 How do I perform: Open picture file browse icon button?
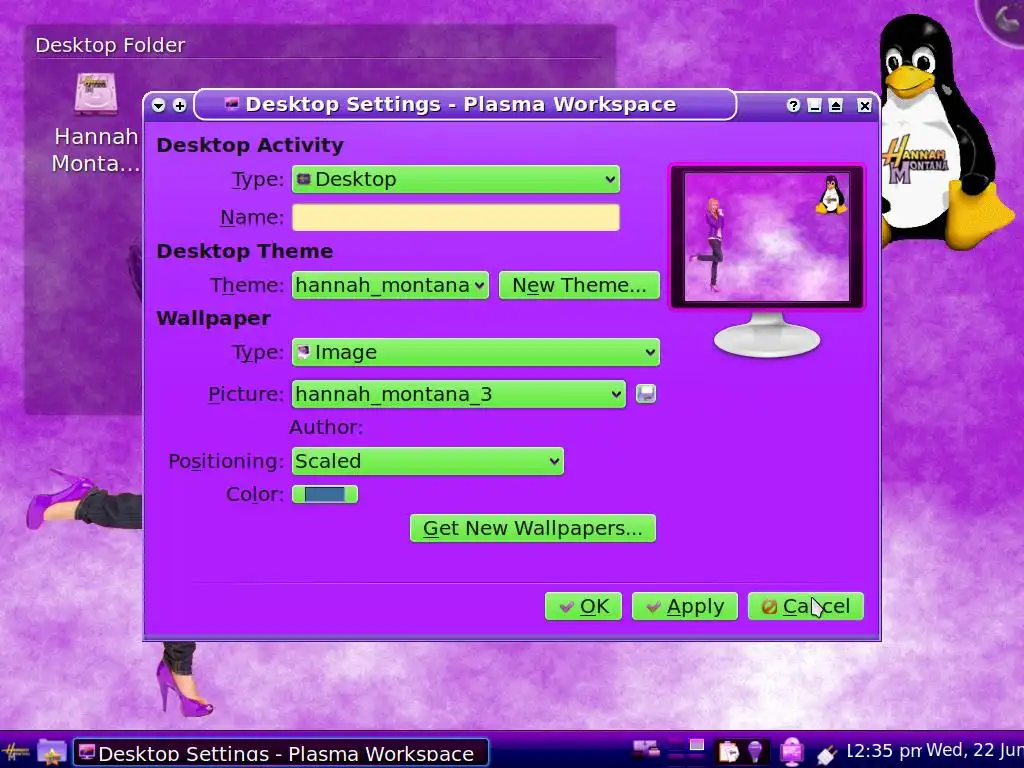click(646, 394)
